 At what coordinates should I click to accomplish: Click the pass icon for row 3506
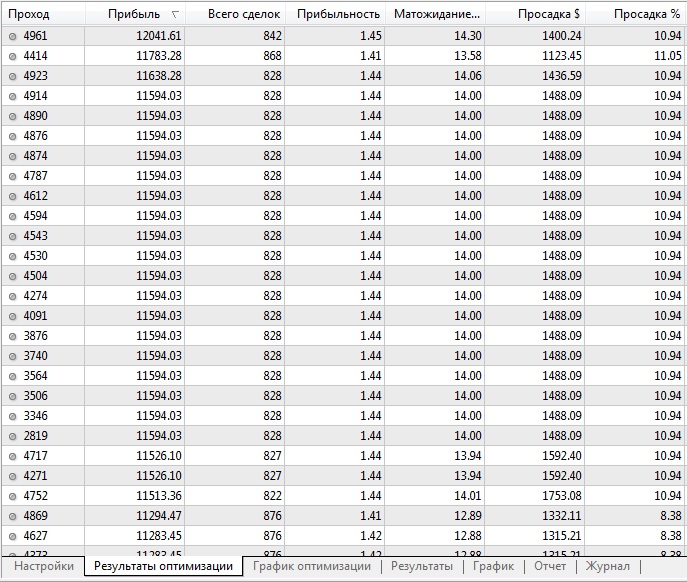(x=13, y=397)
